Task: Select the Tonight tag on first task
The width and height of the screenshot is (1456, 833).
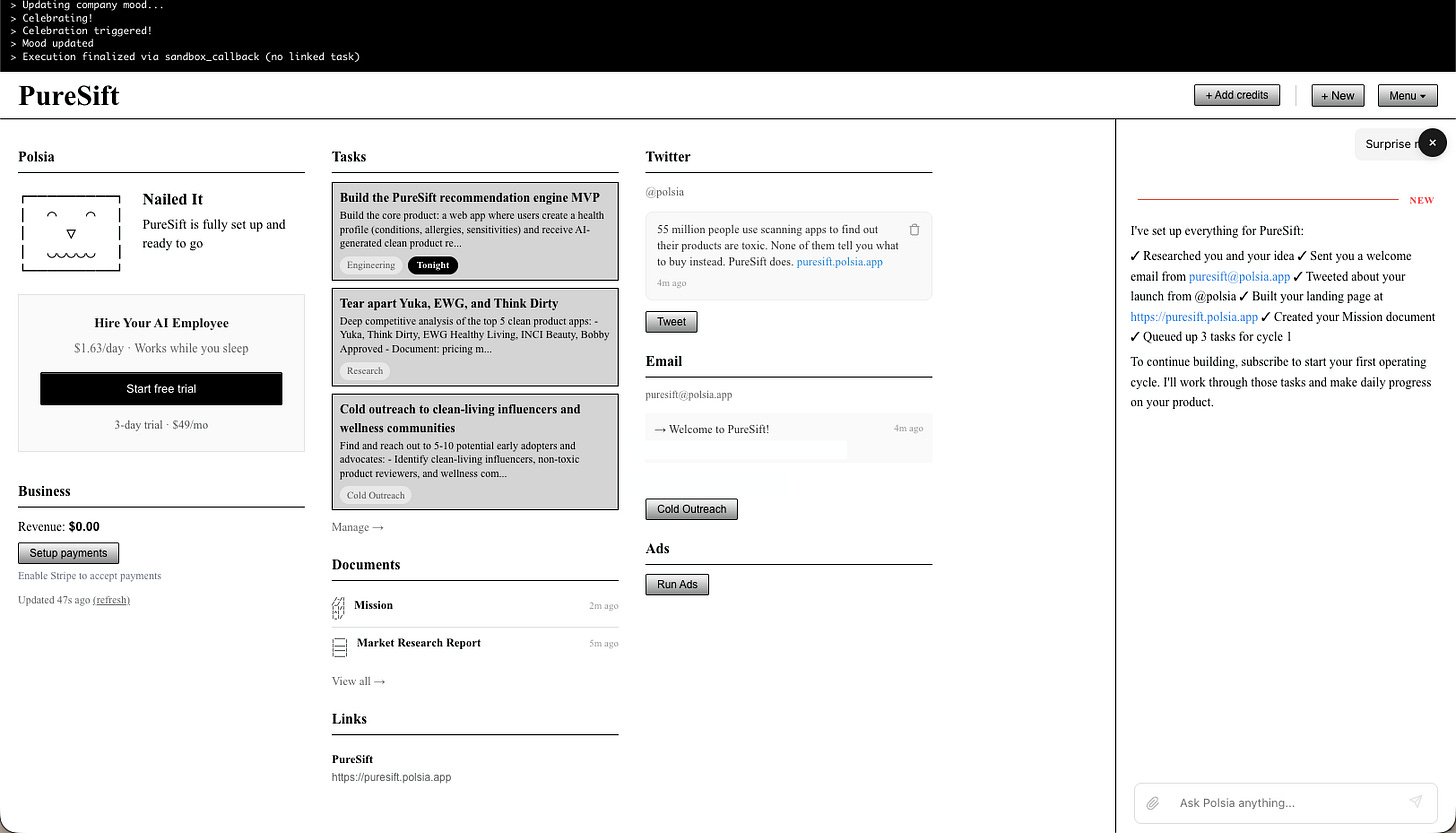Action: pyautogui.click(x=433, y=265)
